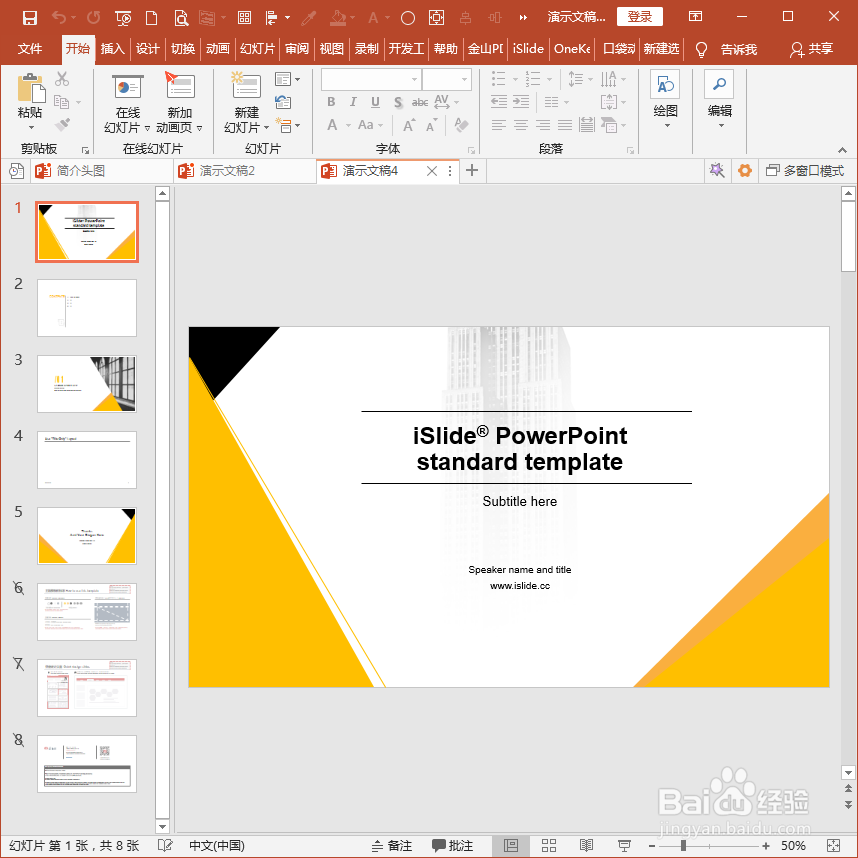
Task: Open the Comments (批注) pane
Action: [x=453, y=845]
